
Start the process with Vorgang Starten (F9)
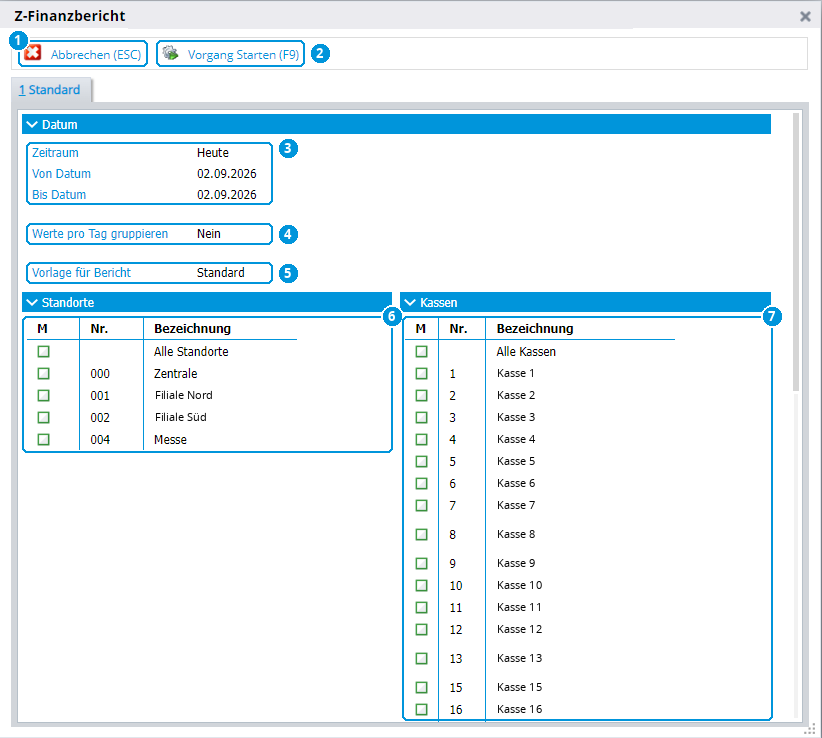pos(230,54)
